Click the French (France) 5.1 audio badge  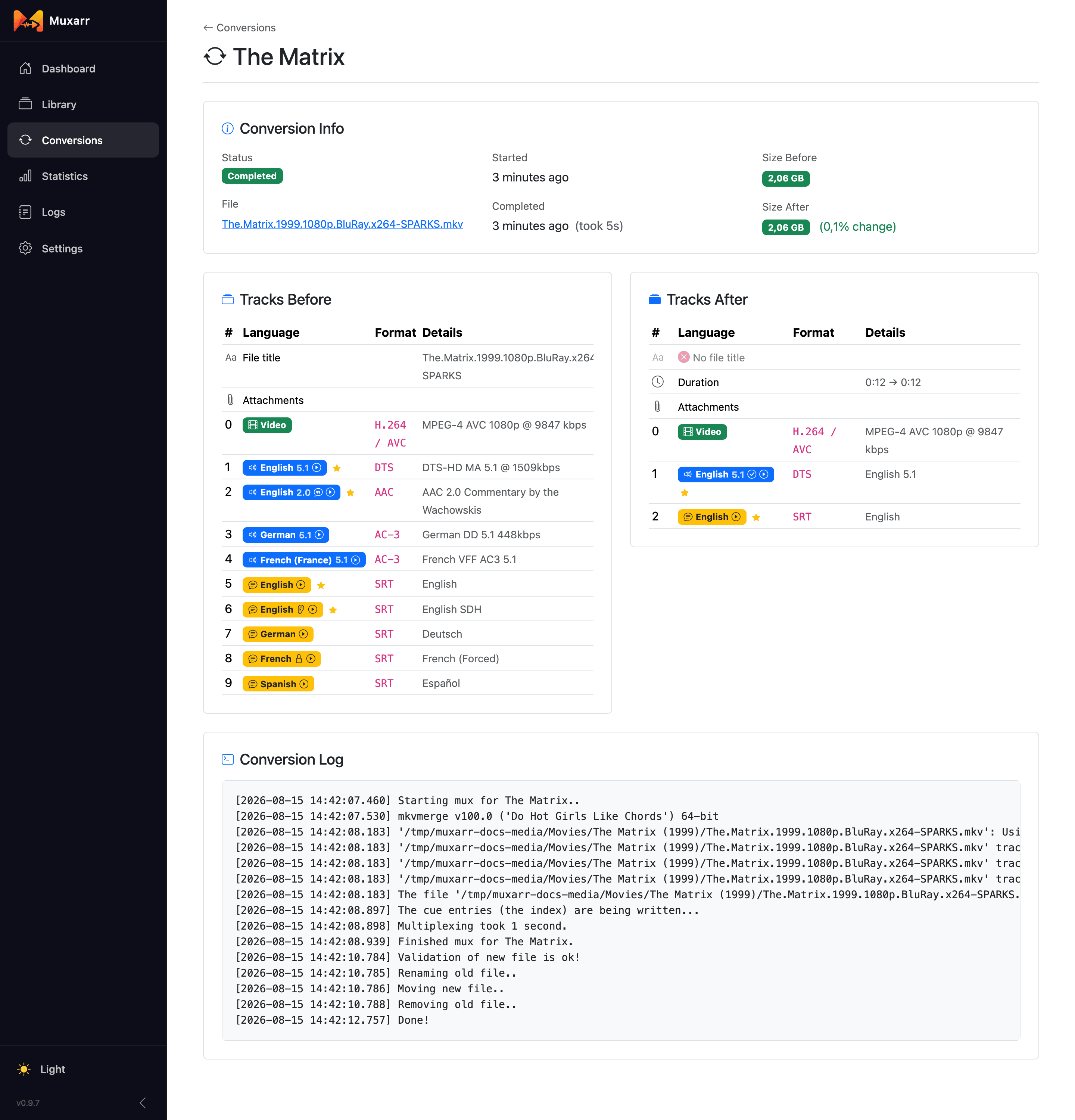pyautogui.click(x=304, y=560)
